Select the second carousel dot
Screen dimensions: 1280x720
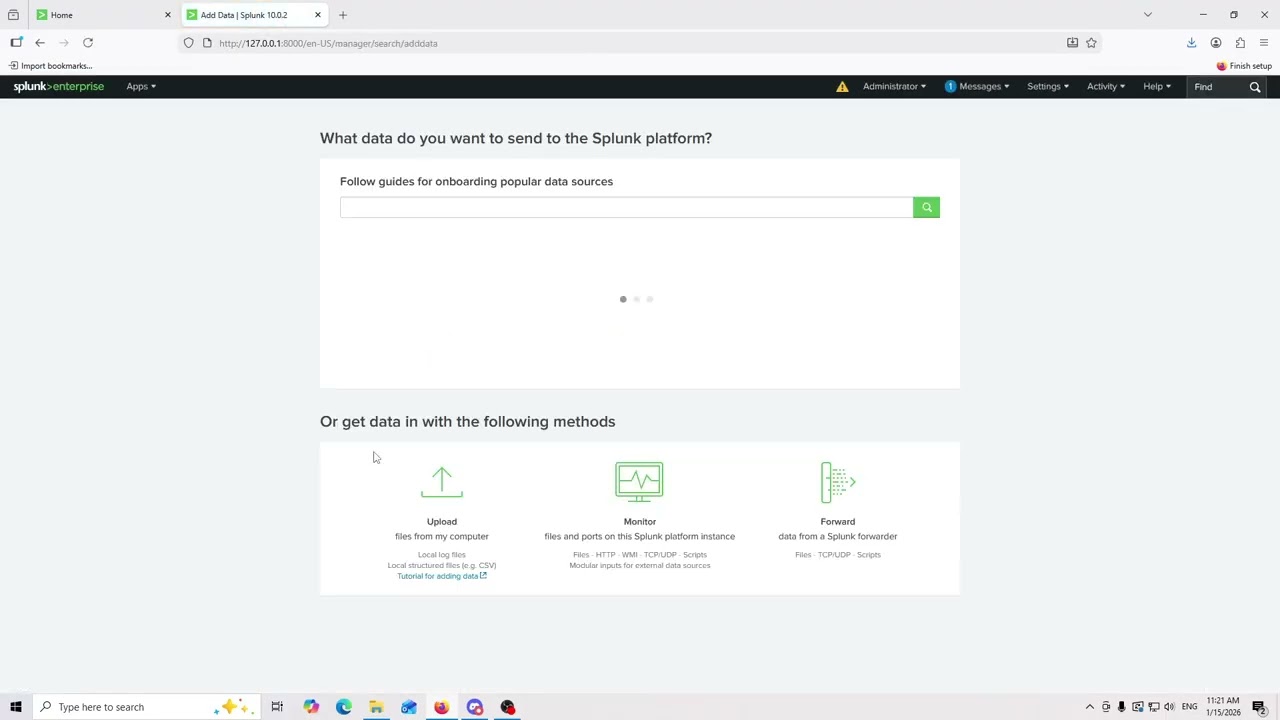[x=636, y=299]
